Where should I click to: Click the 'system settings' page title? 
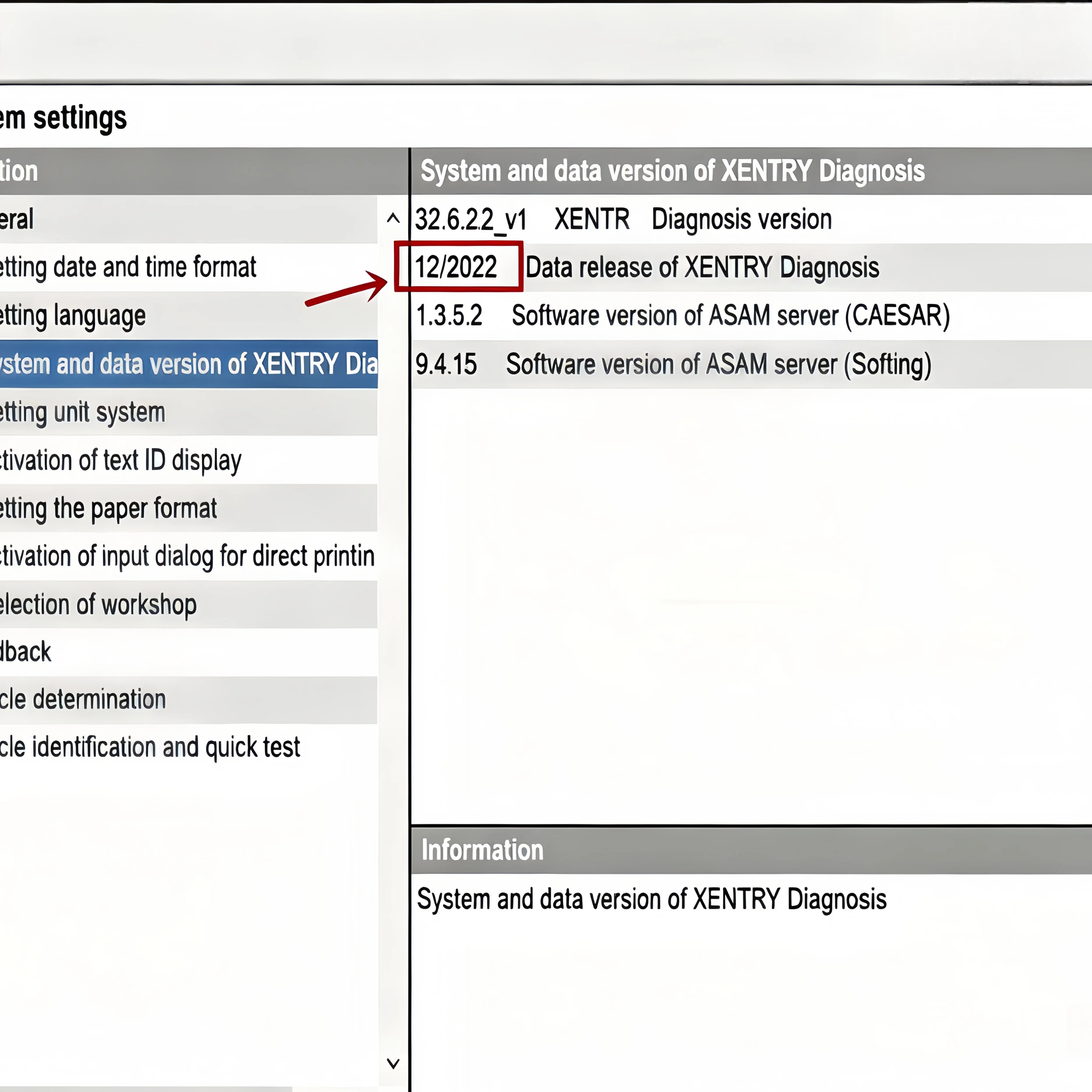click(63, 119)
